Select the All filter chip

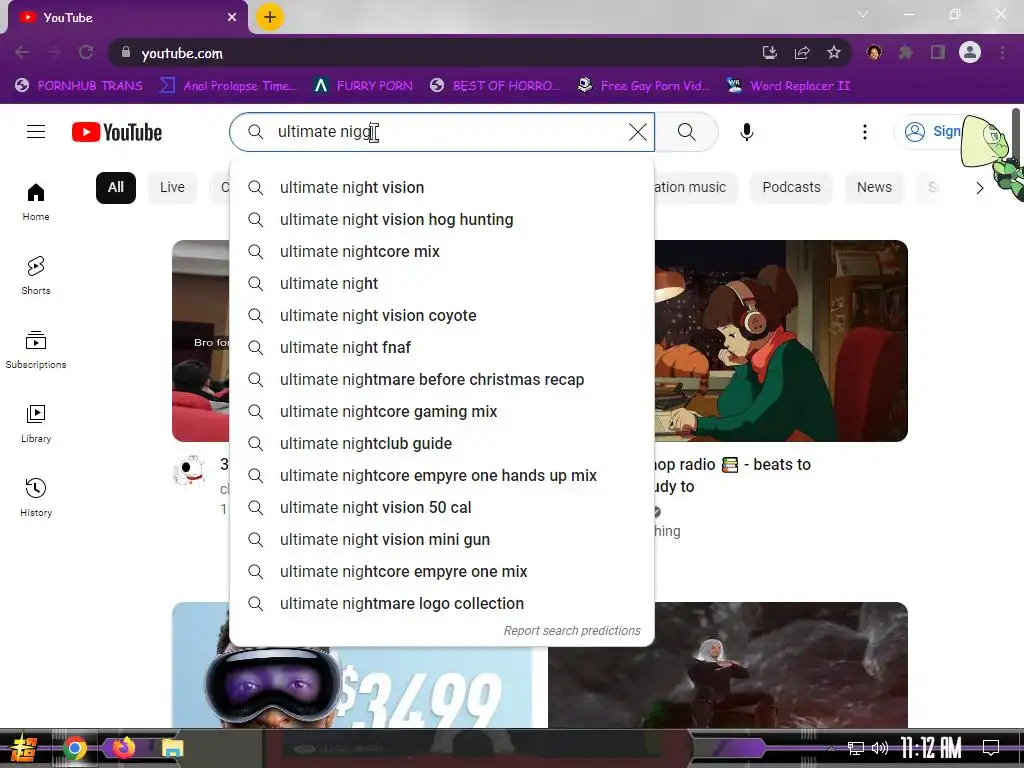click(116, 187)
